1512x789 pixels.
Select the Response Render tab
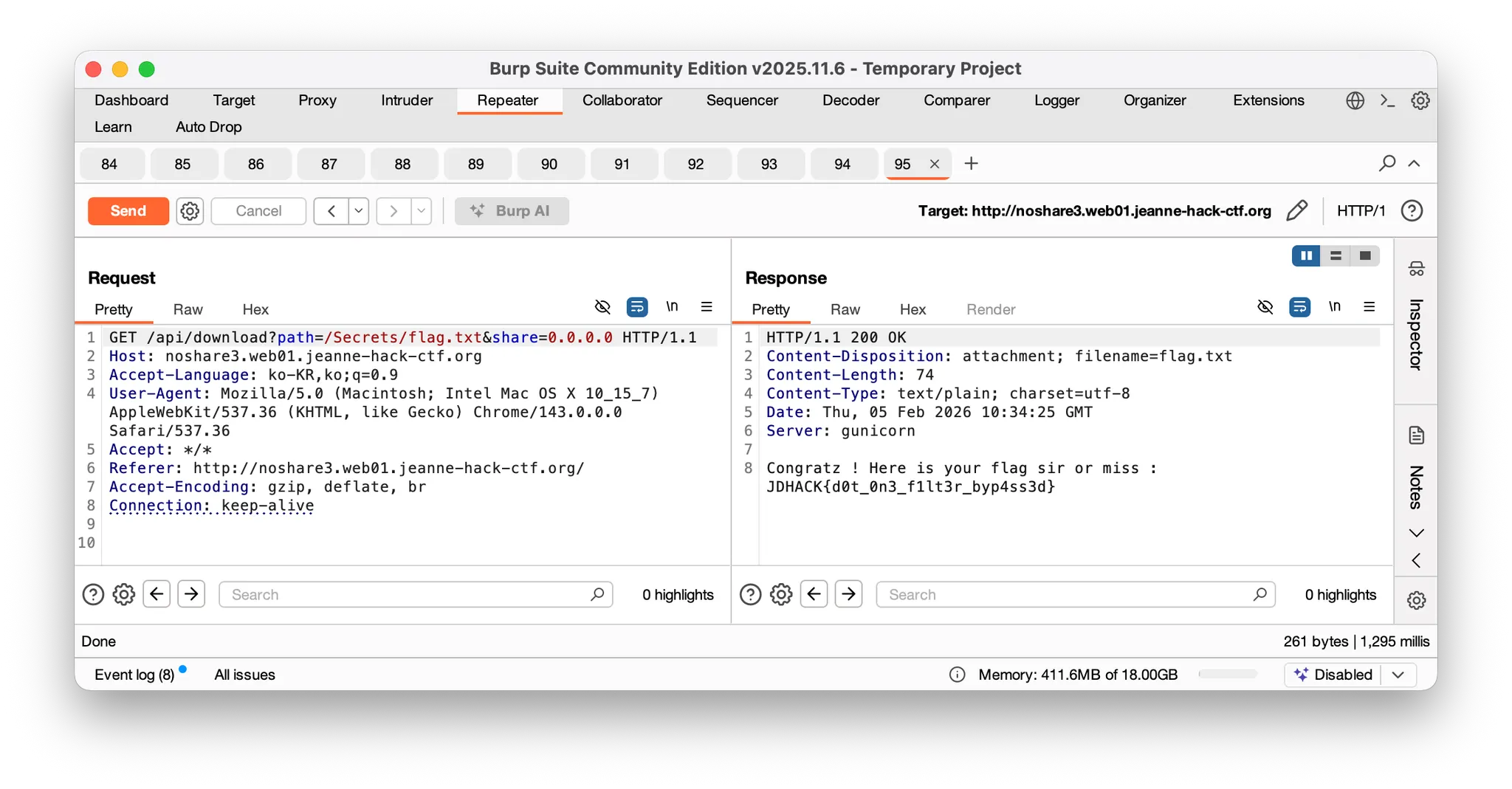click(991, 309)
